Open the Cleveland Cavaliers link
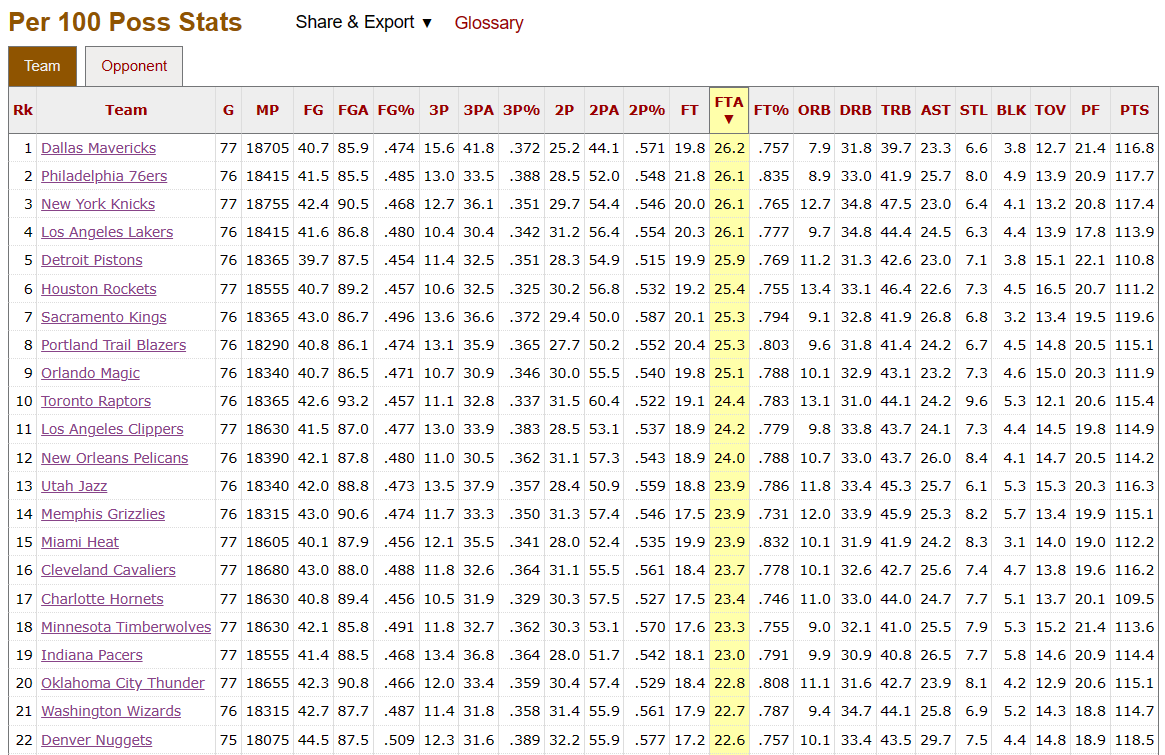The height and width of the screenshot is (755, 1165). point(108,570)
